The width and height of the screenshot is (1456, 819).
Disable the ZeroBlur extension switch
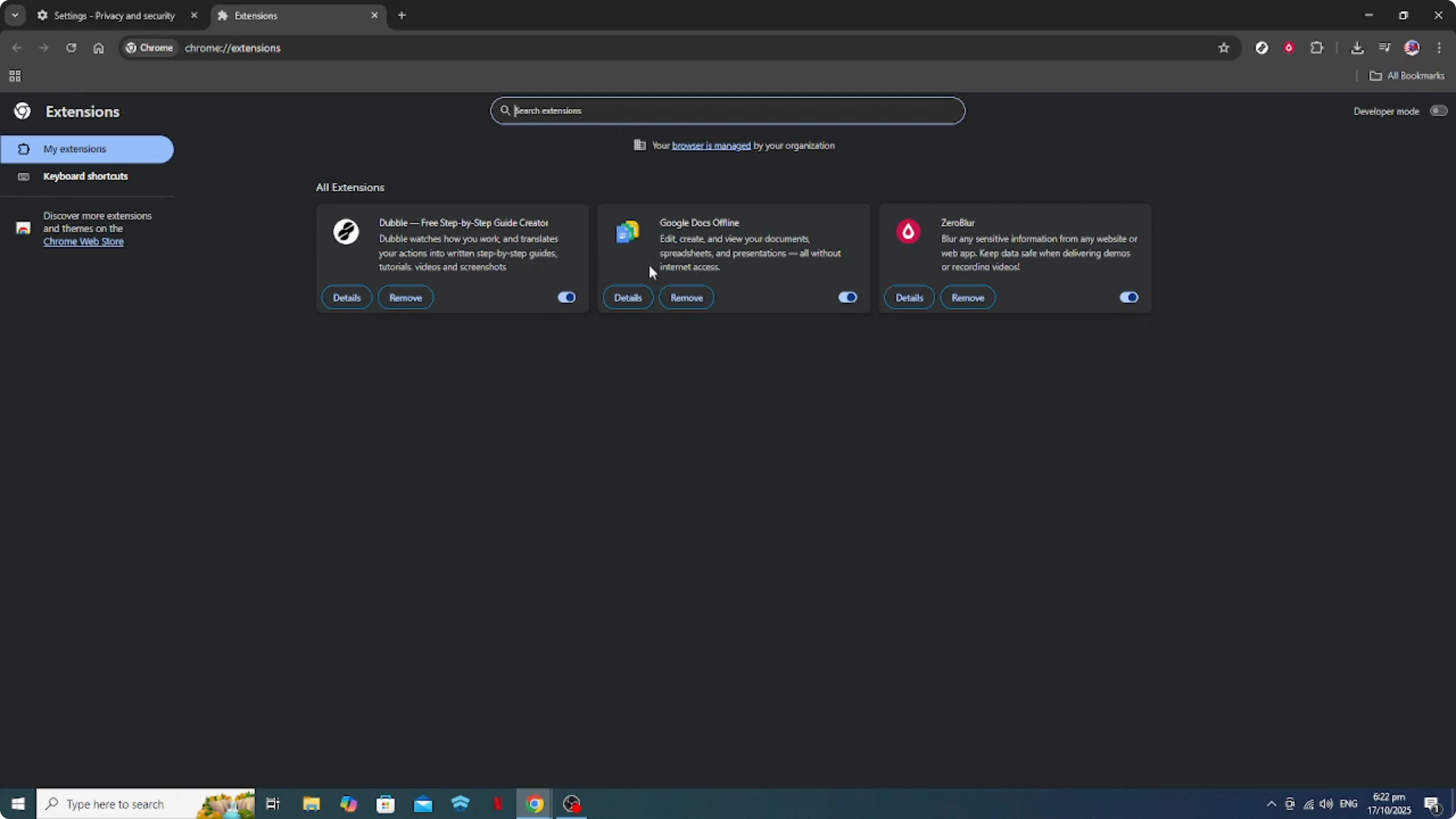pyautogui.click(x=1128, y=297)
